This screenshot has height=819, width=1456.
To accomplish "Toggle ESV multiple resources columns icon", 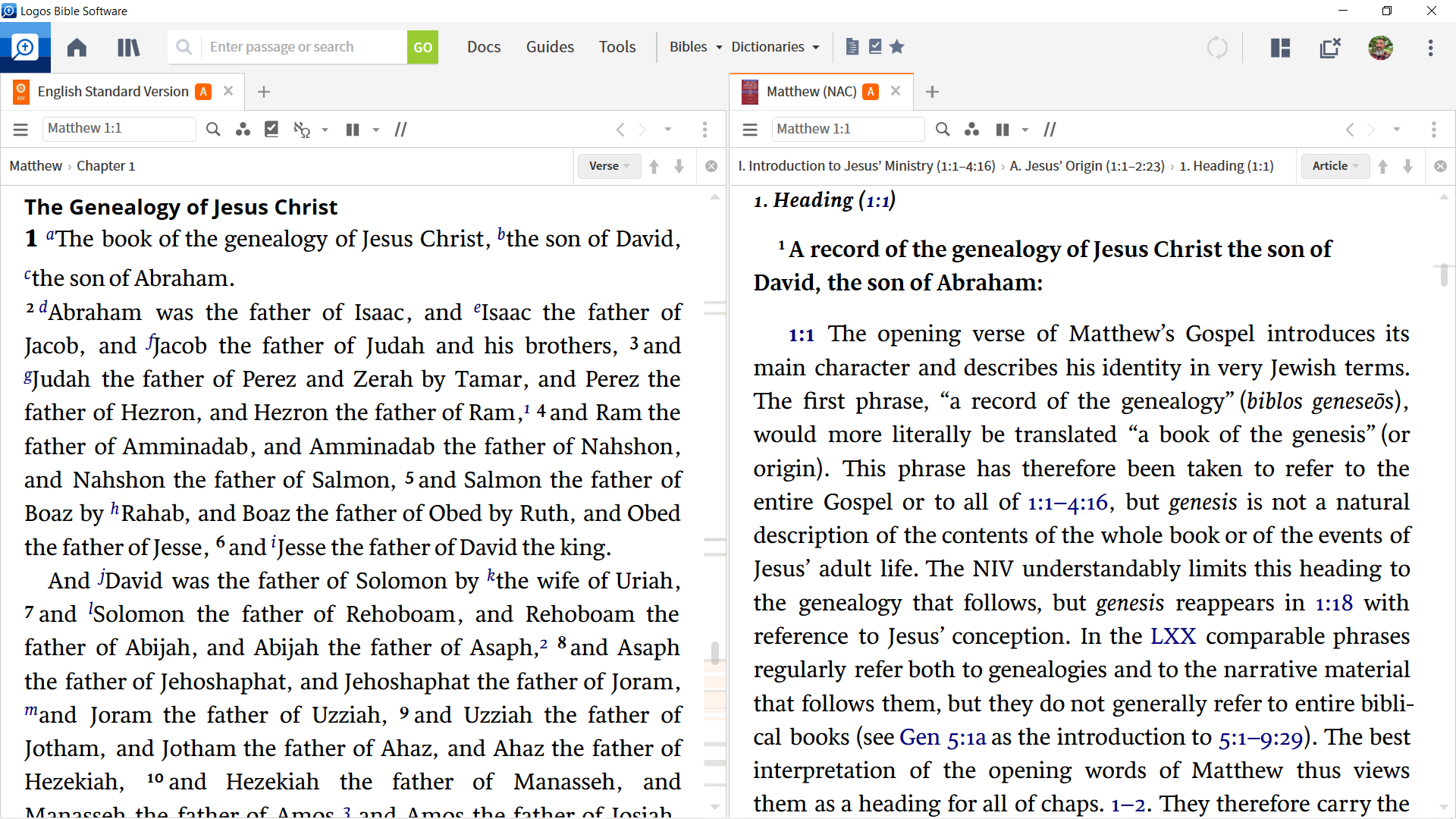I will (353, 130).
